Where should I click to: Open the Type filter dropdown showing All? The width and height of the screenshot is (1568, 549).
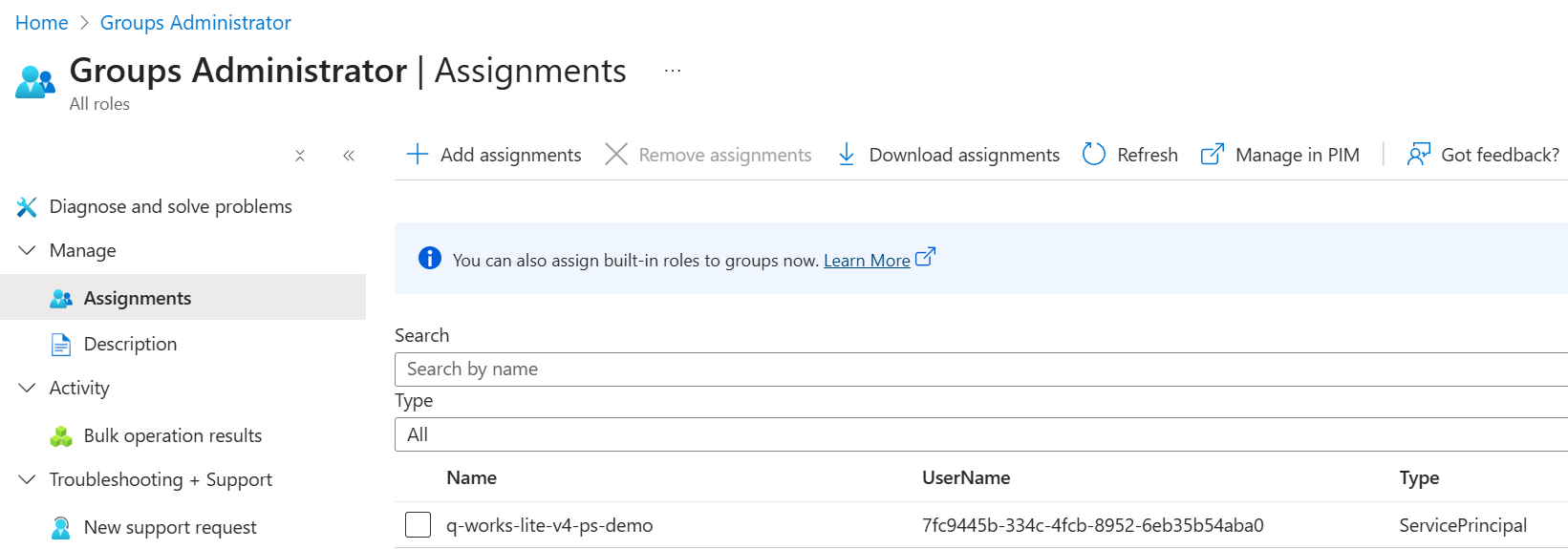click(x=981, y=434)
